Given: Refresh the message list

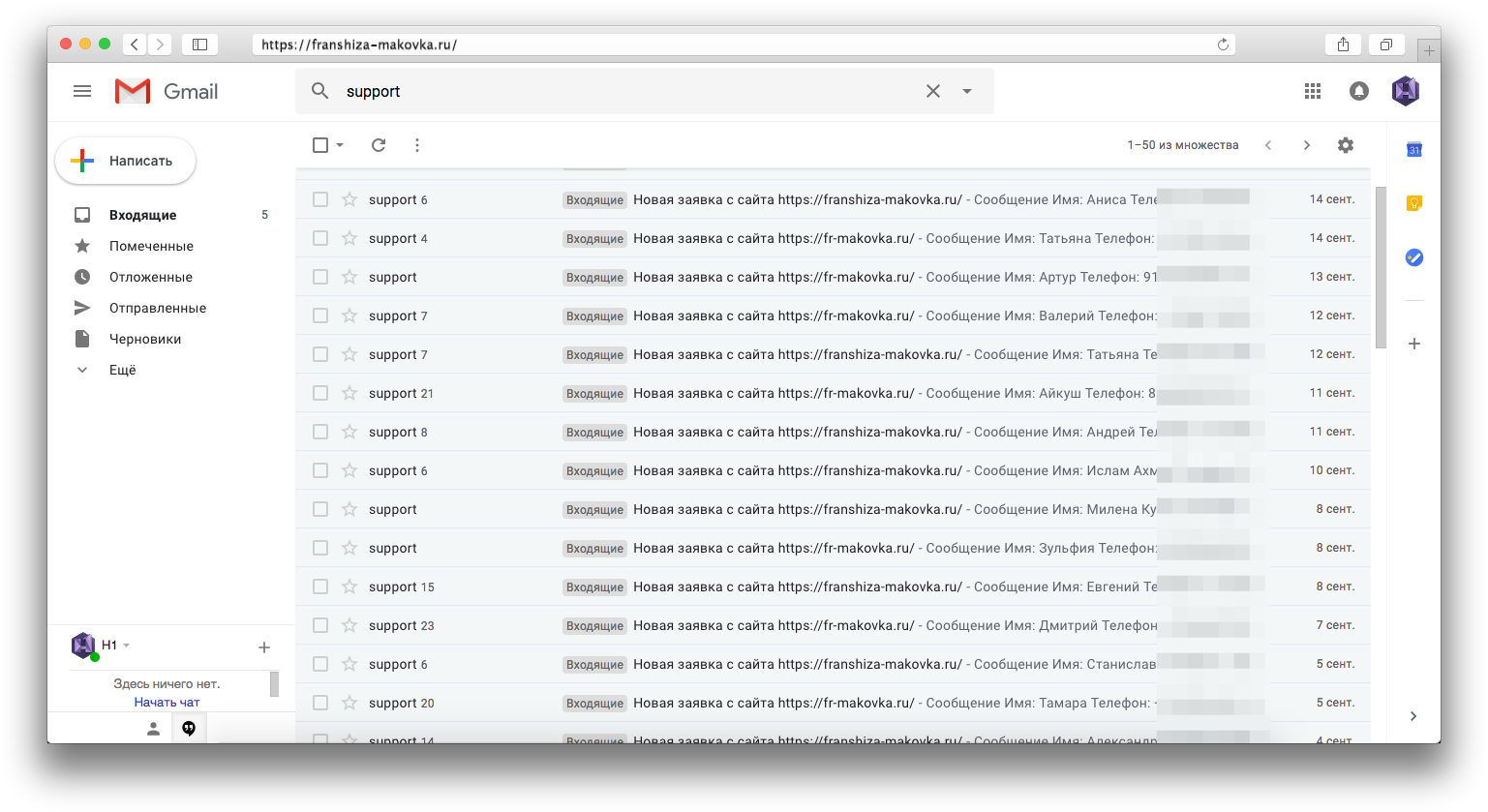Looking at the screenshot, I should (x=379, y=145).
